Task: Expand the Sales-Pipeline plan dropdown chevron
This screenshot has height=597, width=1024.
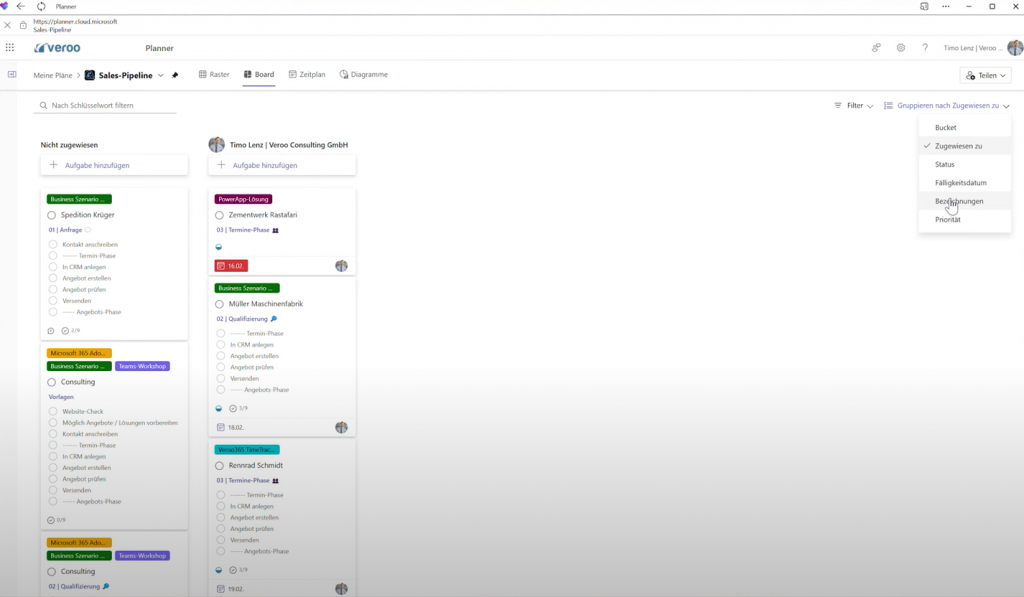Action: (161, 75)
